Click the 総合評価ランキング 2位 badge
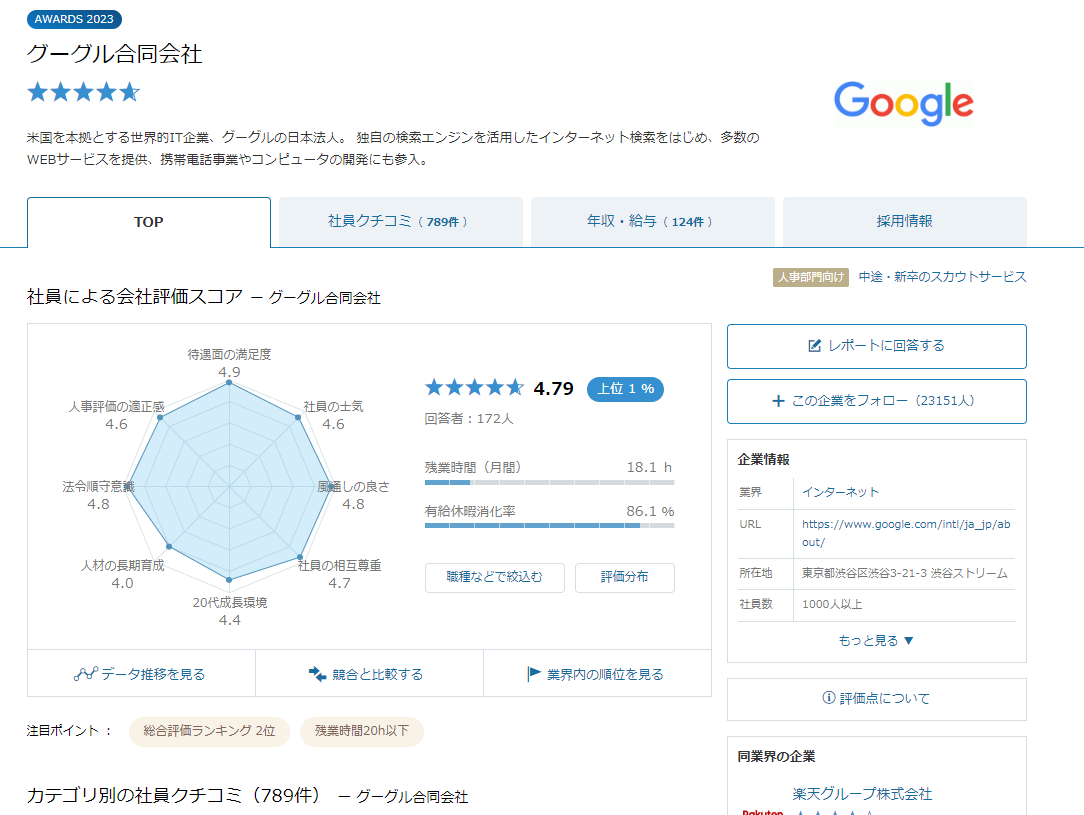This screenshot has height=815, width=1084. click(x=208, y=731)
